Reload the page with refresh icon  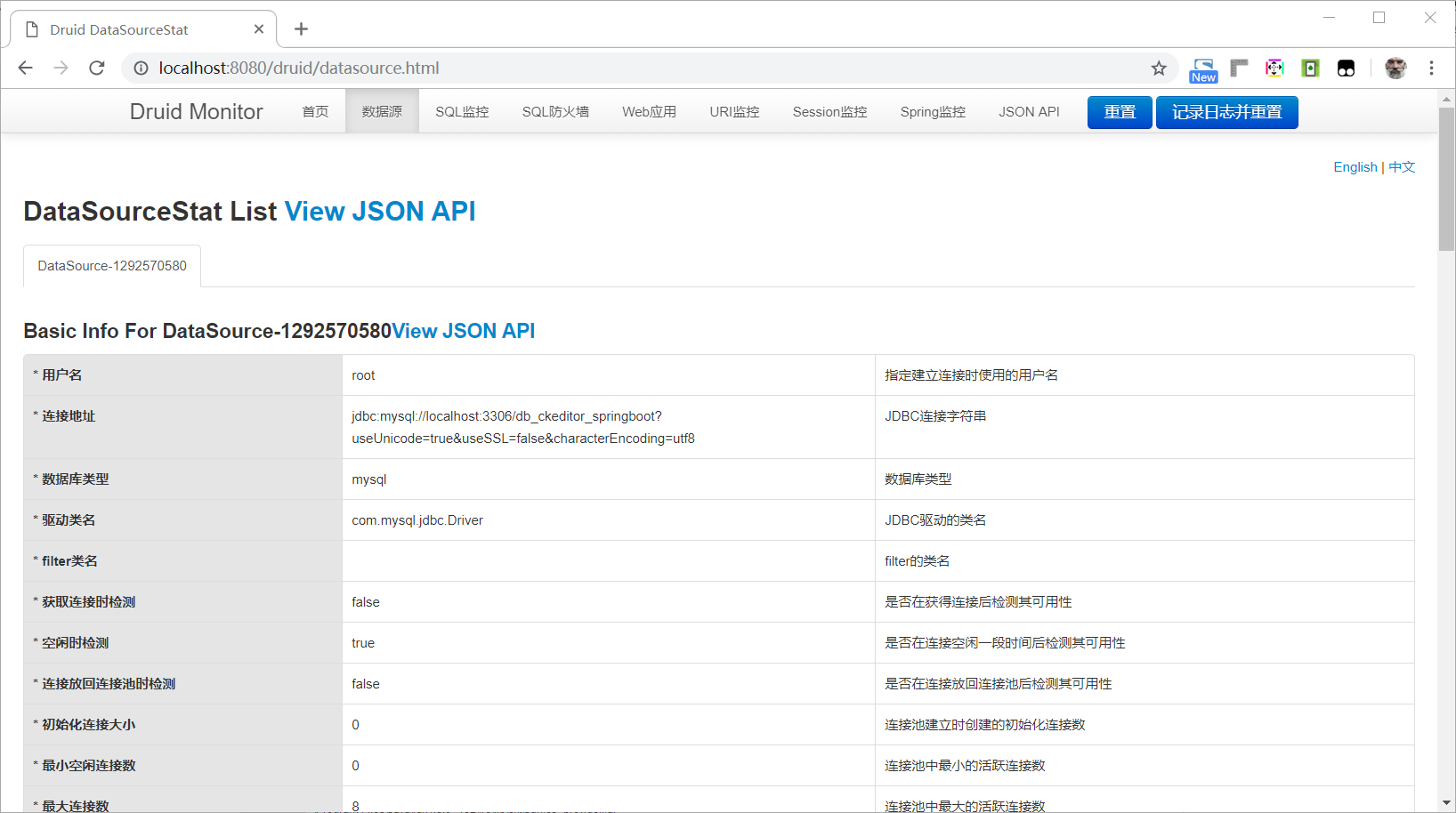(97, 68)
